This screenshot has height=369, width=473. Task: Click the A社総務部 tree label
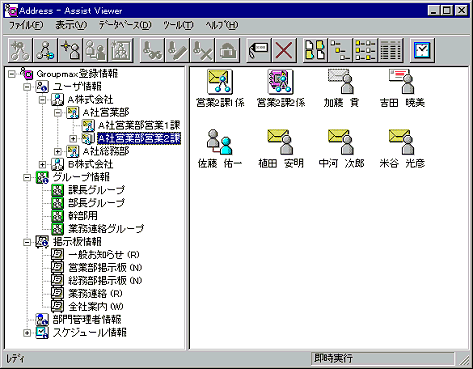click(x=106, y=151)
